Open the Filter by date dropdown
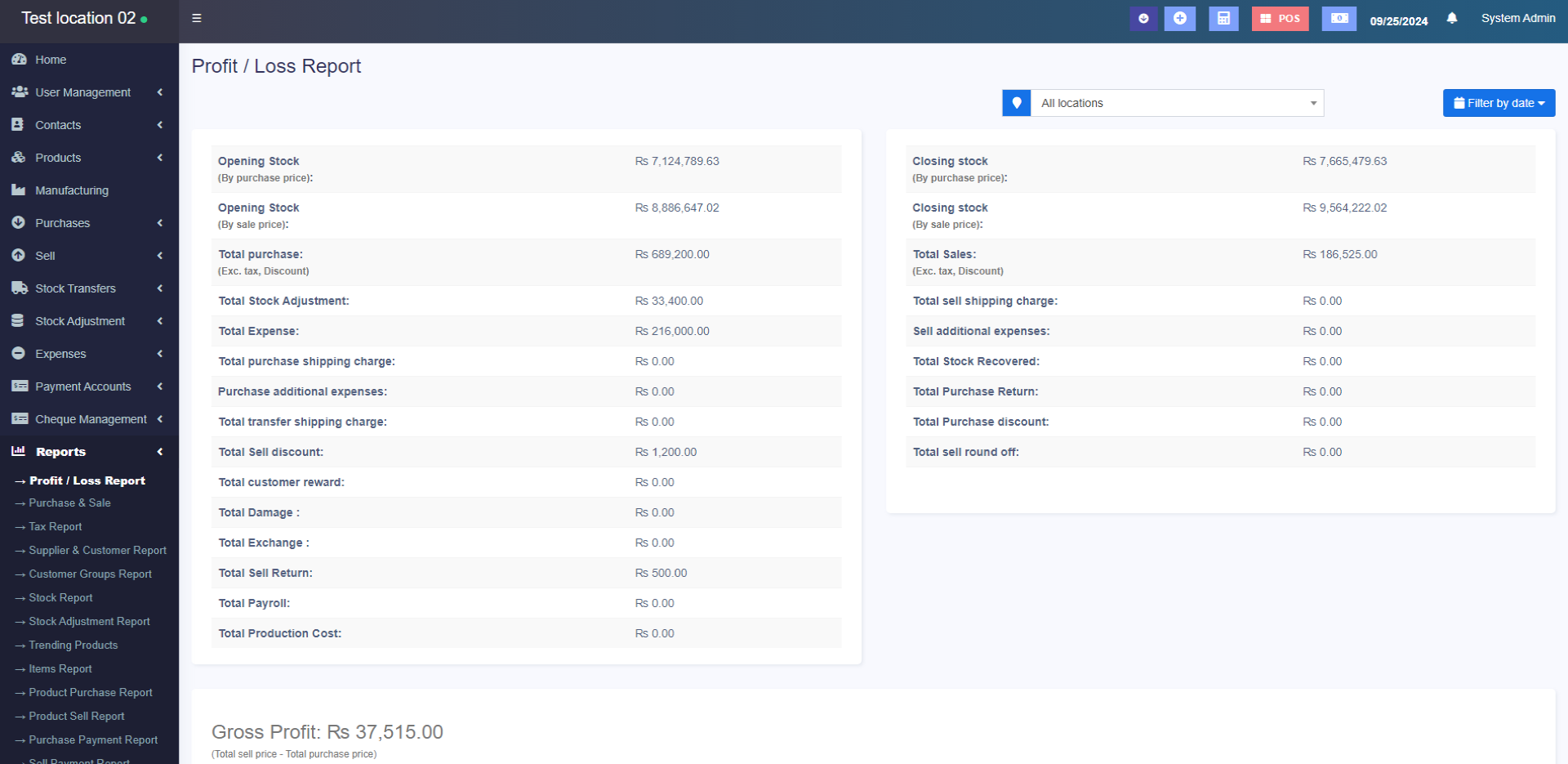The image size is (1568, 764). click(x=1499, y=103)
